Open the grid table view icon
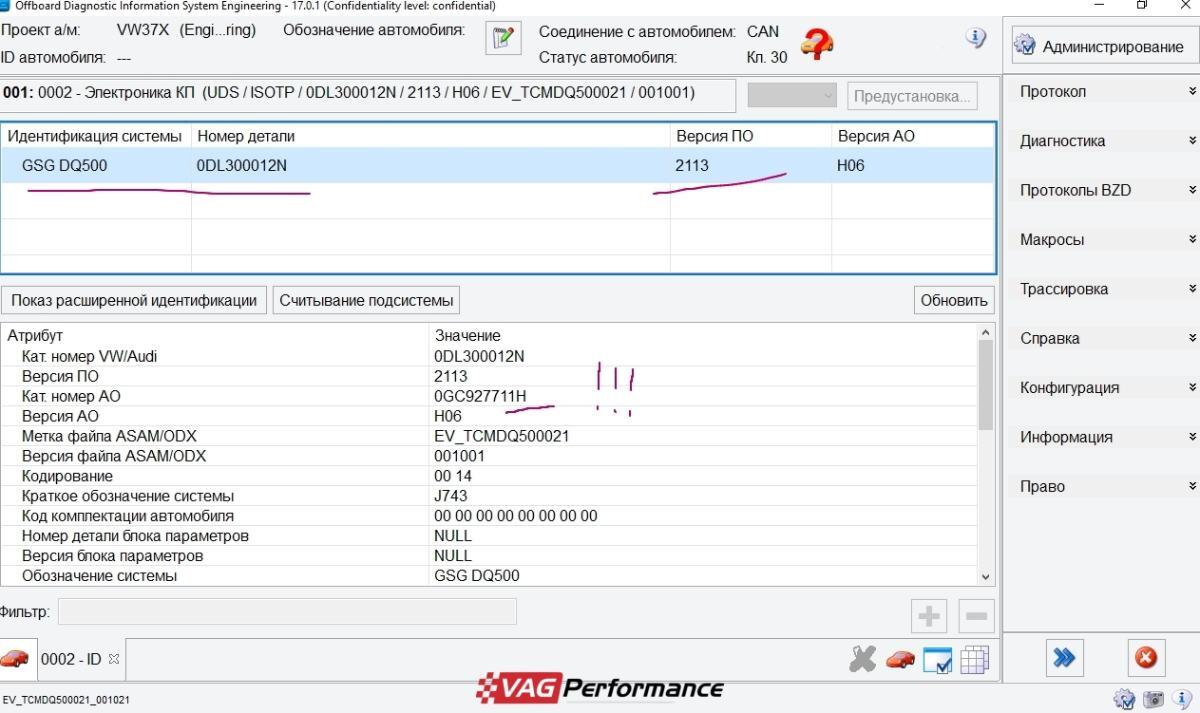This screenshot has height=713, width=1200. coord(974,660)
